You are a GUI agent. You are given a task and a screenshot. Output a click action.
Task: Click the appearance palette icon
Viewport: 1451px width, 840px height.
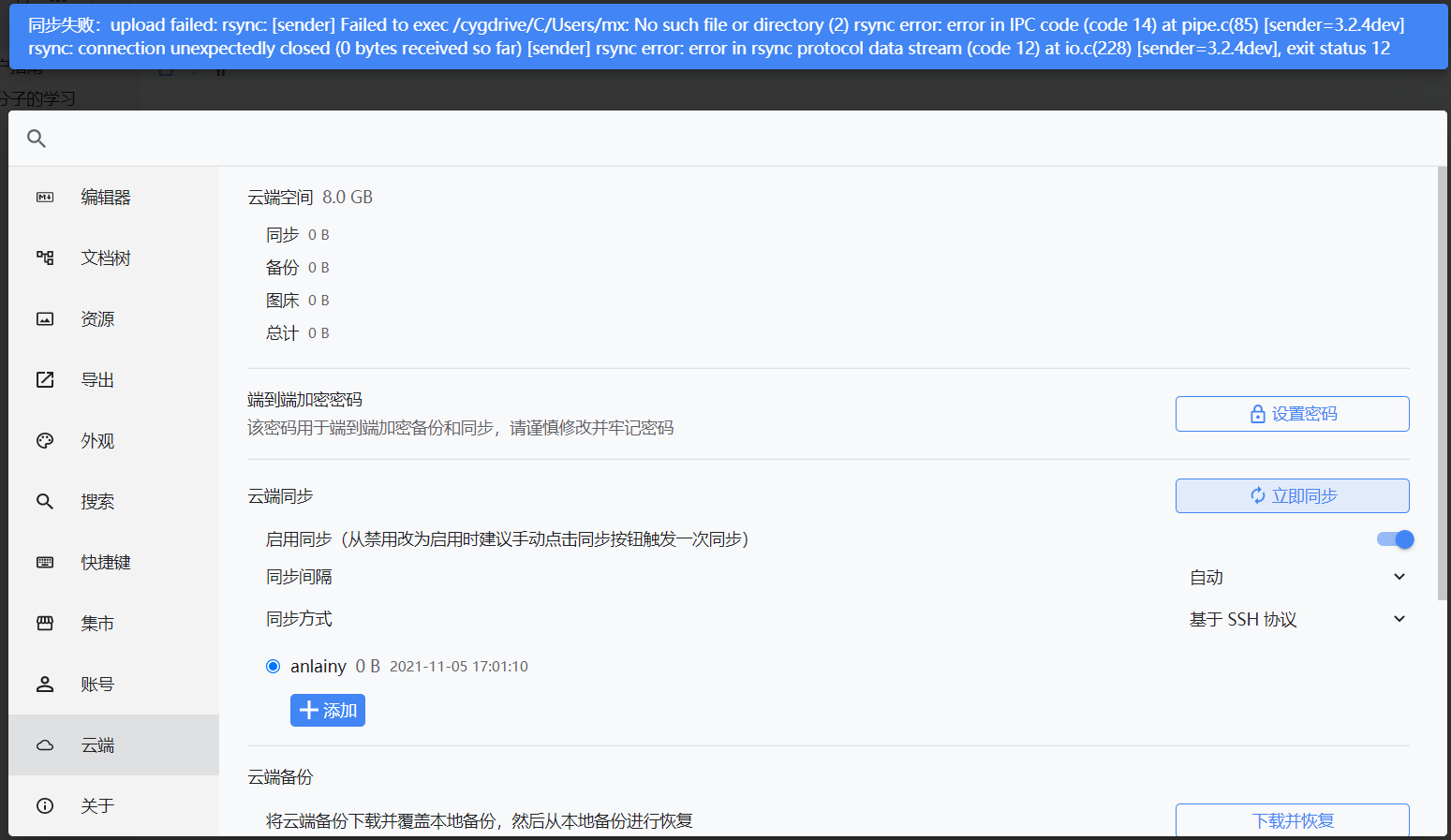[45, 441]
